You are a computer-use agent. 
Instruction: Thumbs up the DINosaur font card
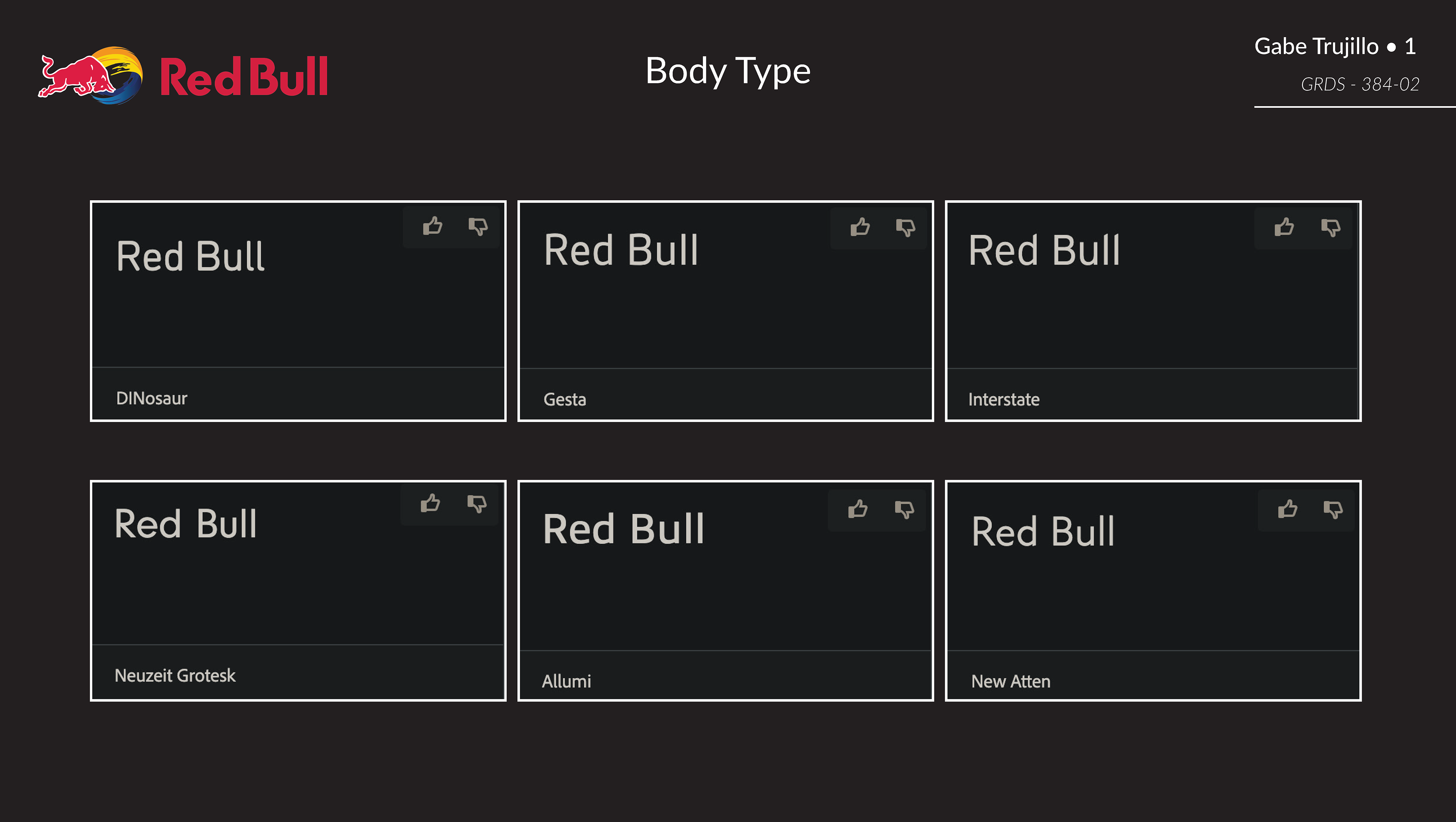click(432, 226)
